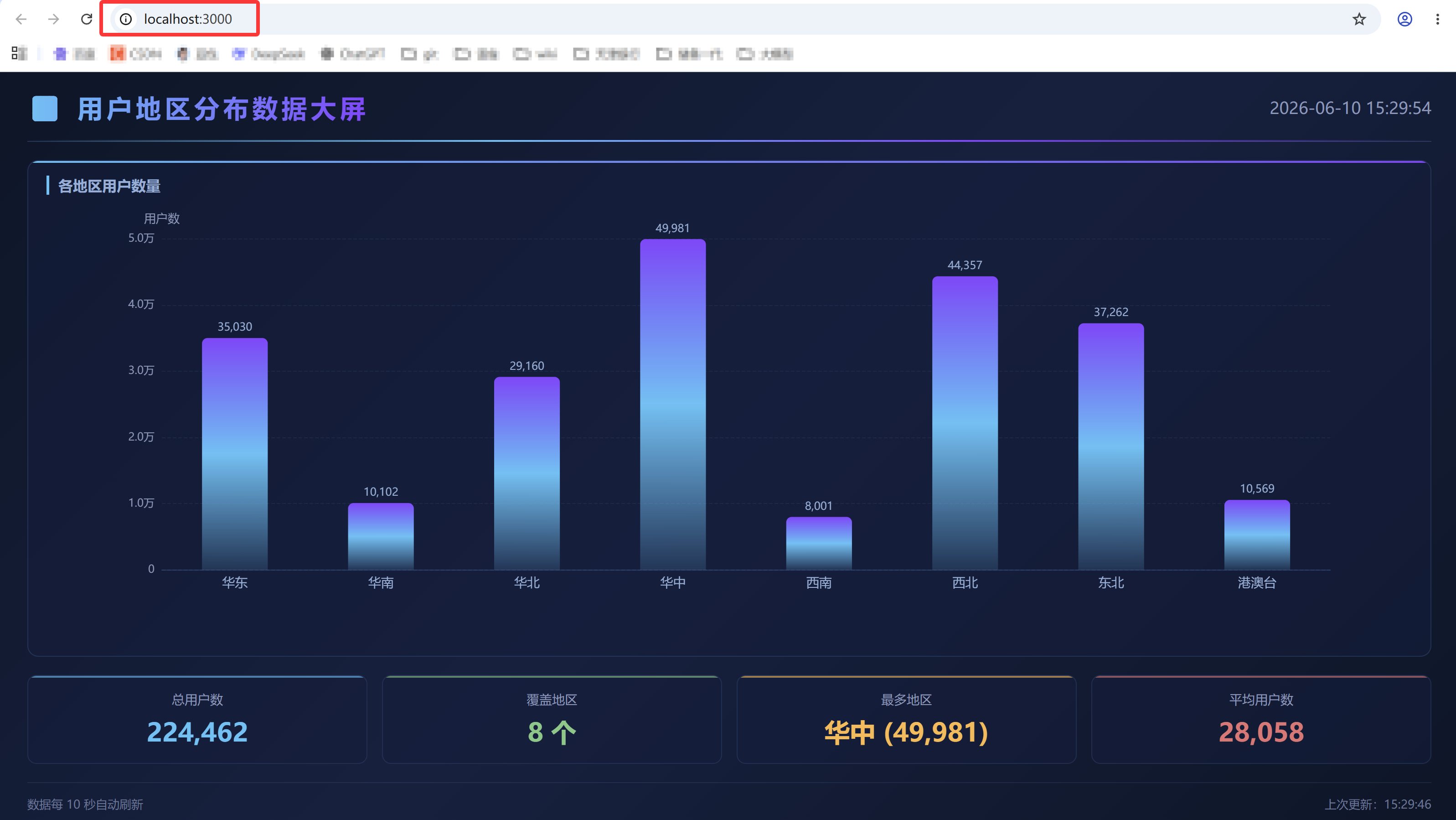1456x820 pixels.
Task: Click the 最多地区 华中 card
Action: pyautogui.click(x=906, y=719)
